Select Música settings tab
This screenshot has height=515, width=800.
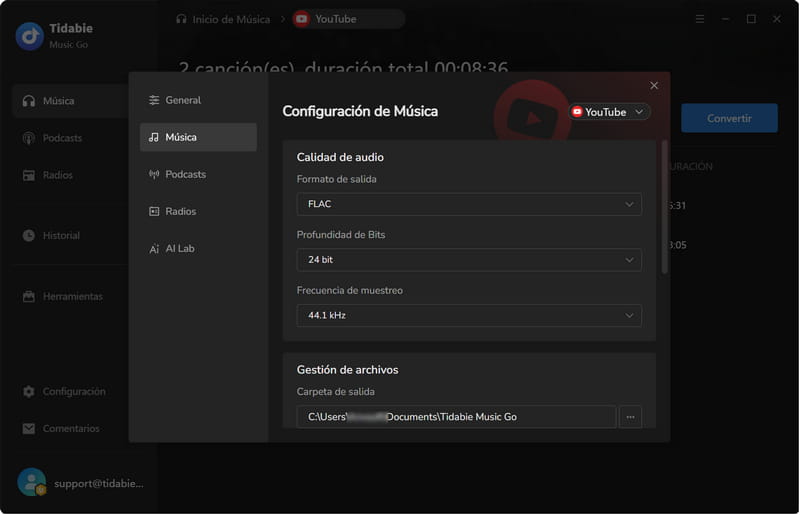coord(198,137)
